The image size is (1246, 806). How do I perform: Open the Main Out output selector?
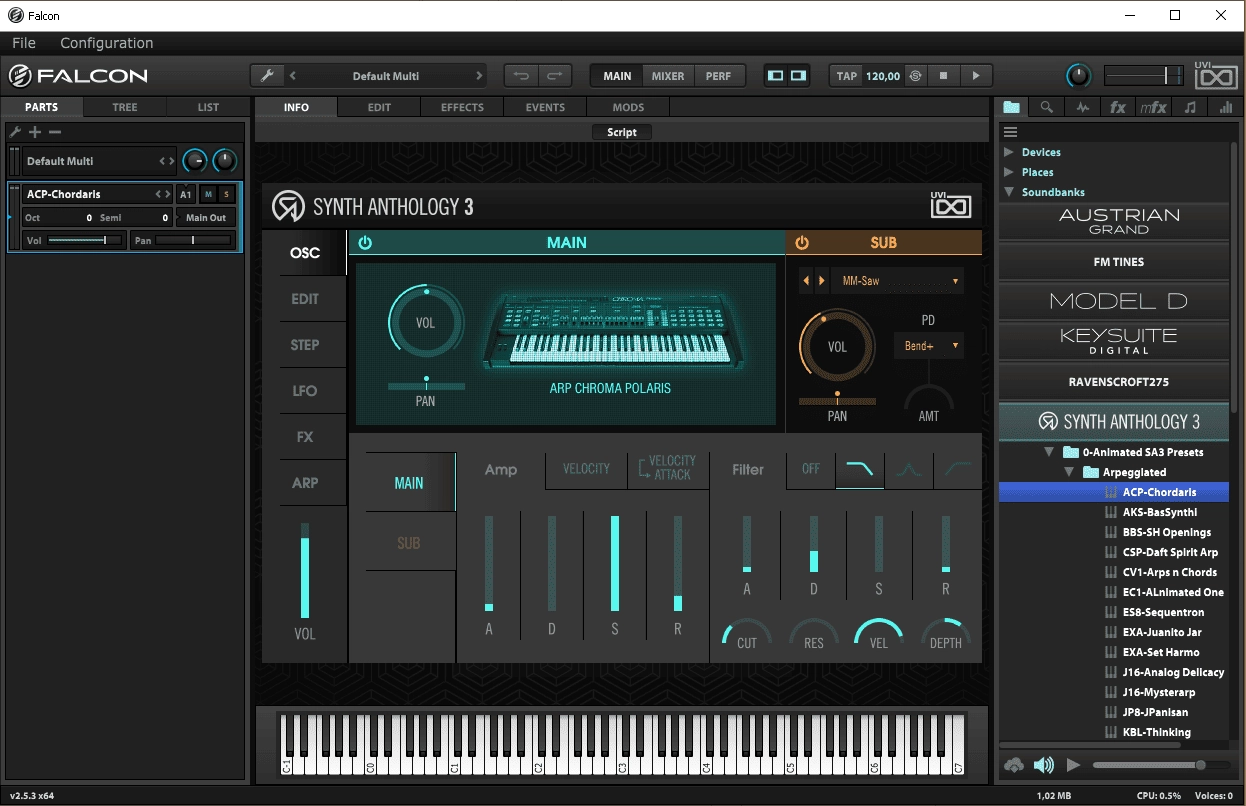[x=206, y=217]
